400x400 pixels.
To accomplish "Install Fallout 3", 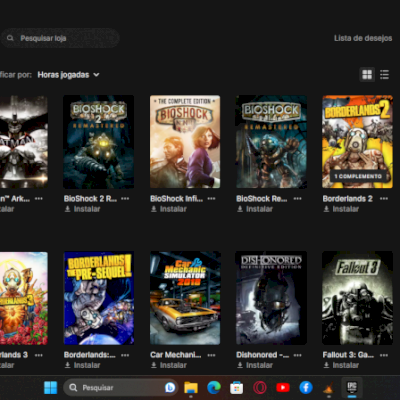I will pos(341,365).
